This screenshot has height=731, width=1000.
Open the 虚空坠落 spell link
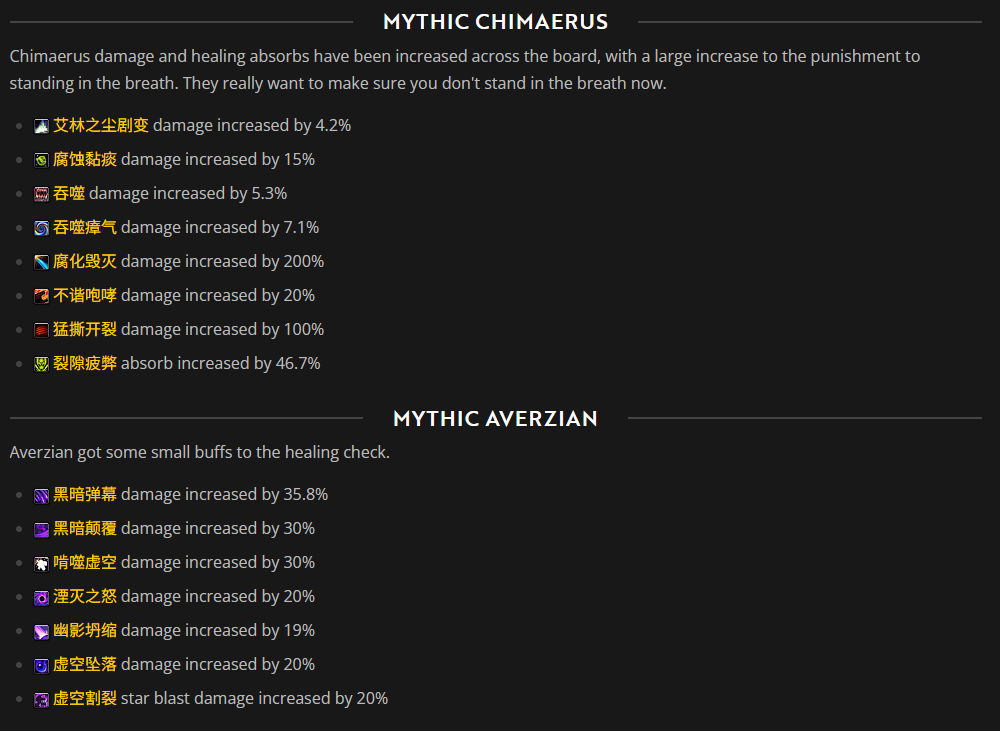pos(85,664)
